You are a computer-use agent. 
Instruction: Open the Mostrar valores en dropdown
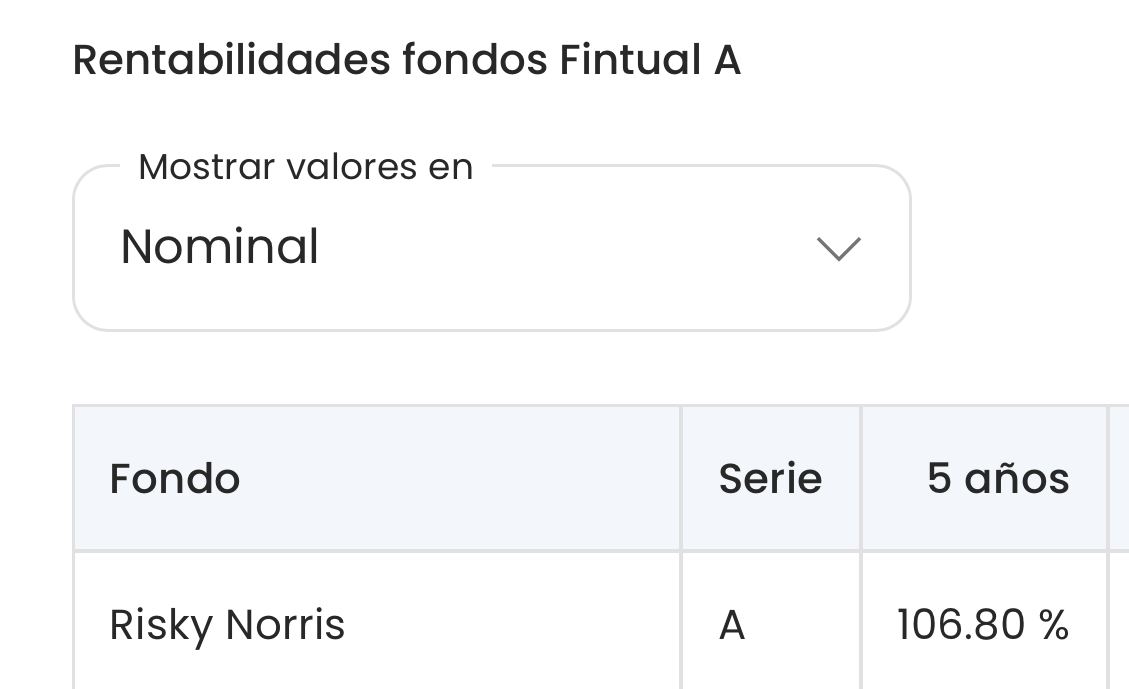491,248
